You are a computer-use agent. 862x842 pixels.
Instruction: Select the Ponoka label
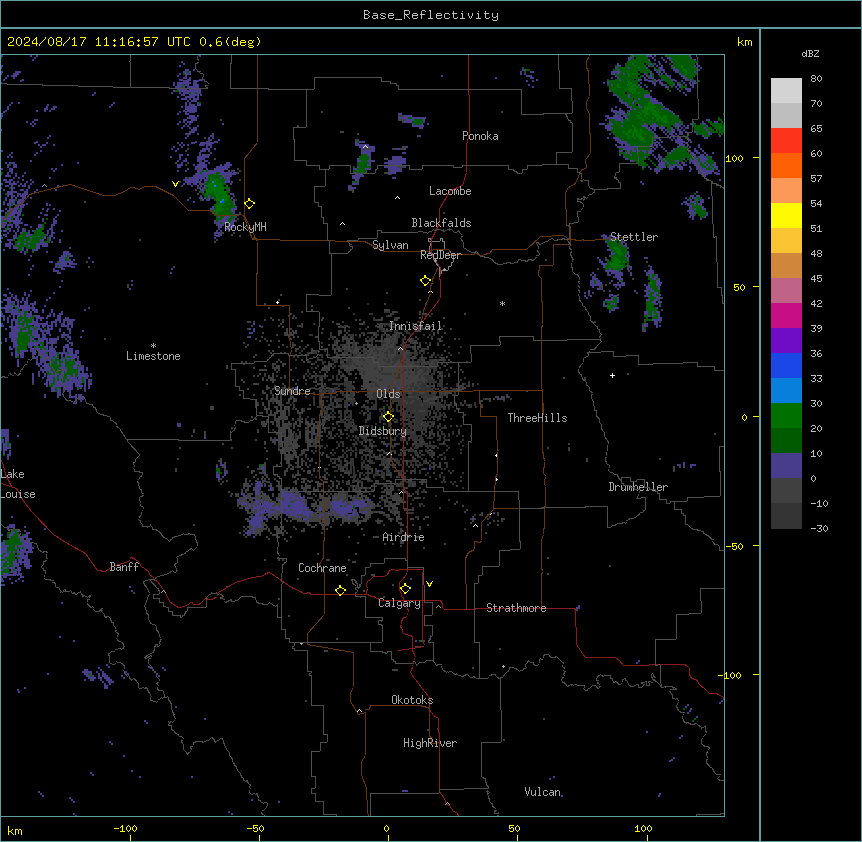[x=480, y=136]
